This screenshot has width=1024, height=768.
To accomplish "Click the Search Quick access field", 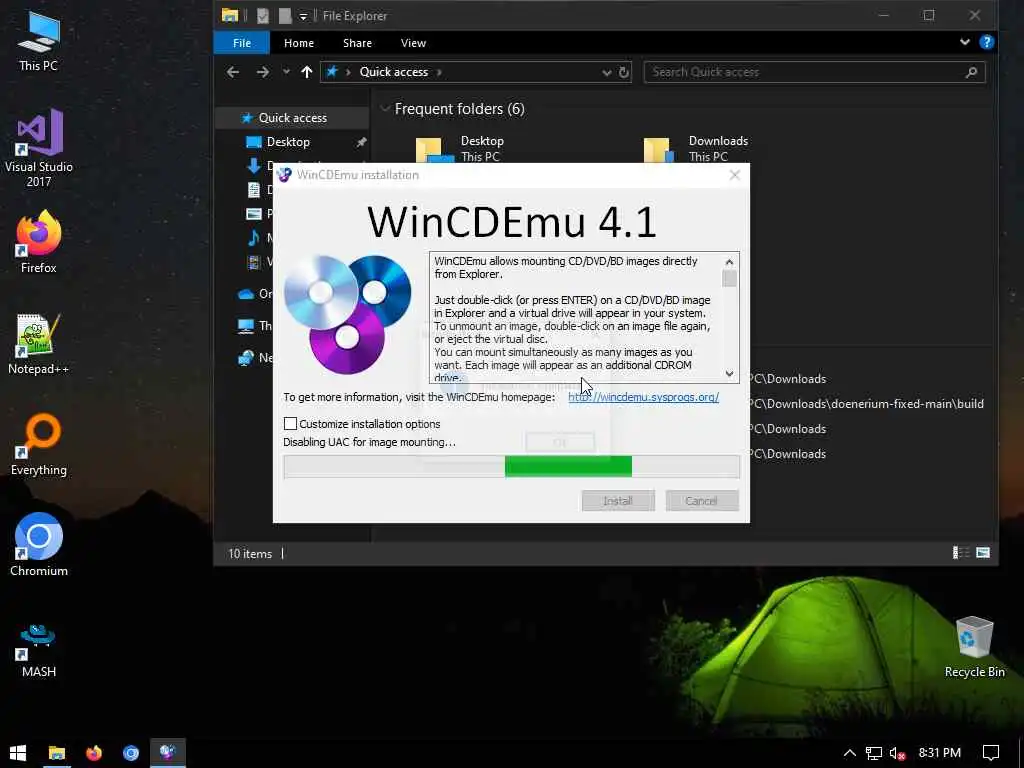I will pyautogui.click(x=814, y=72).
